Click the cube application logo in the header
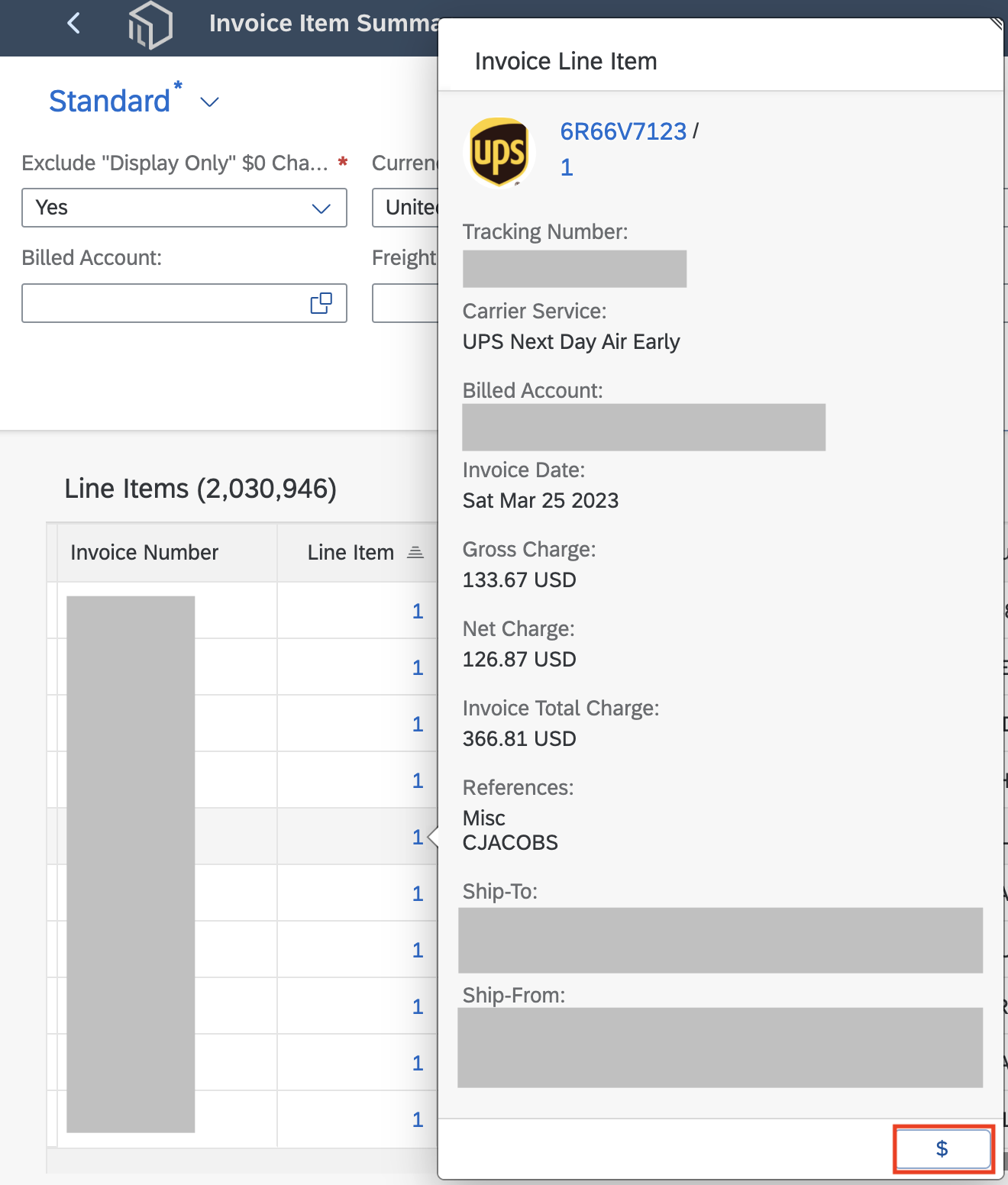The image size is (1008, 1185). coord(150,25)
